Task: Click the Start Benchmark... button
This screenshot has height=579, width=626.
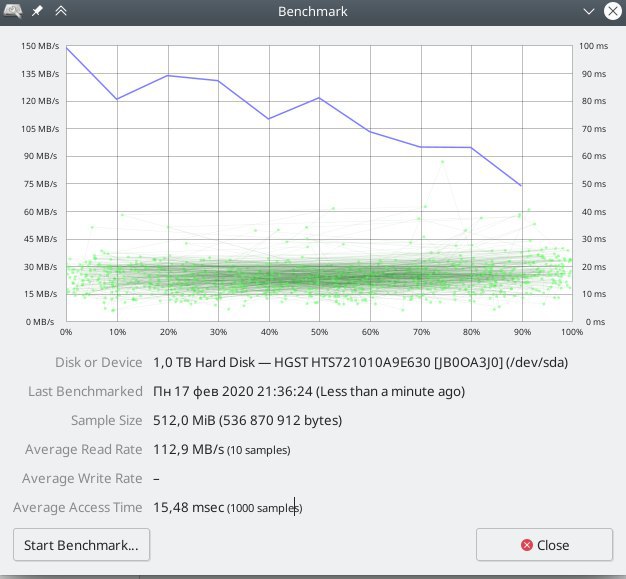Action: click(81, 545)
